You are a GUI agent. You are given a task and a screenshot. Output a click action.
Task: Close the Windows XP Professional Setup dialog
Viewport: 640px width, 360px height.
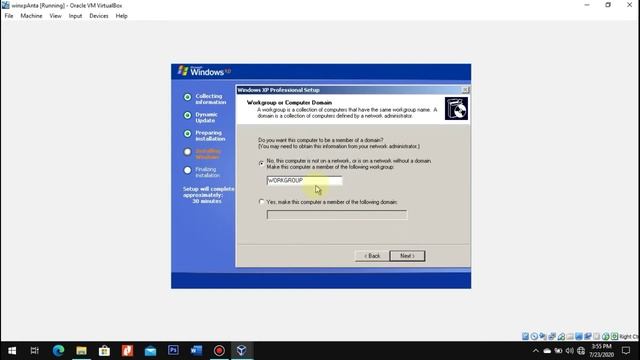pos(465,90)
